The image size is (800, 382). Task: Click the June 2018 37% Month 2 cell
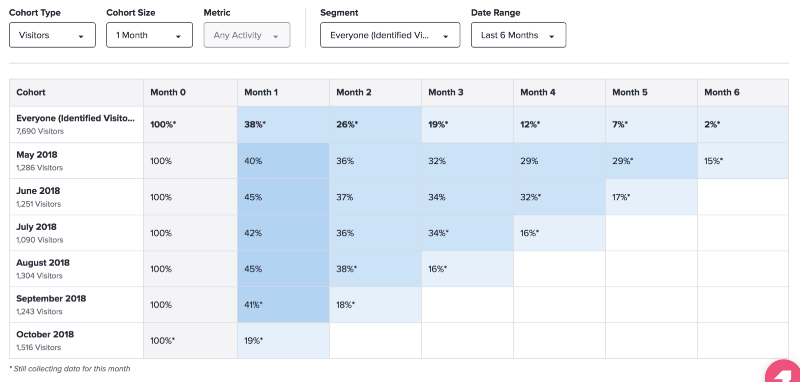click(x=376, y=197)
